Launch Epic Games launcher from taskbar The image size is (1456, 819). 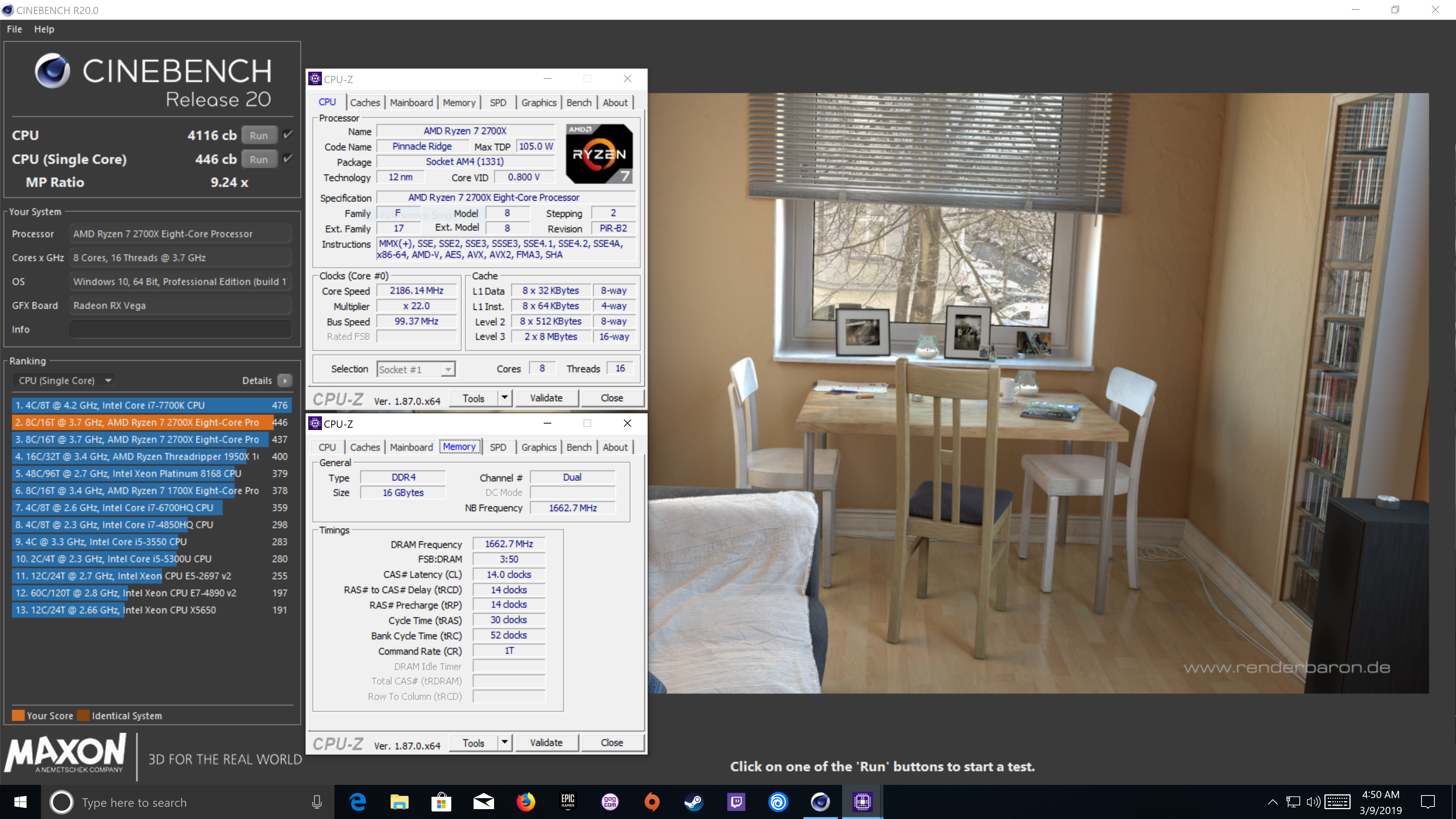point(568,802)
